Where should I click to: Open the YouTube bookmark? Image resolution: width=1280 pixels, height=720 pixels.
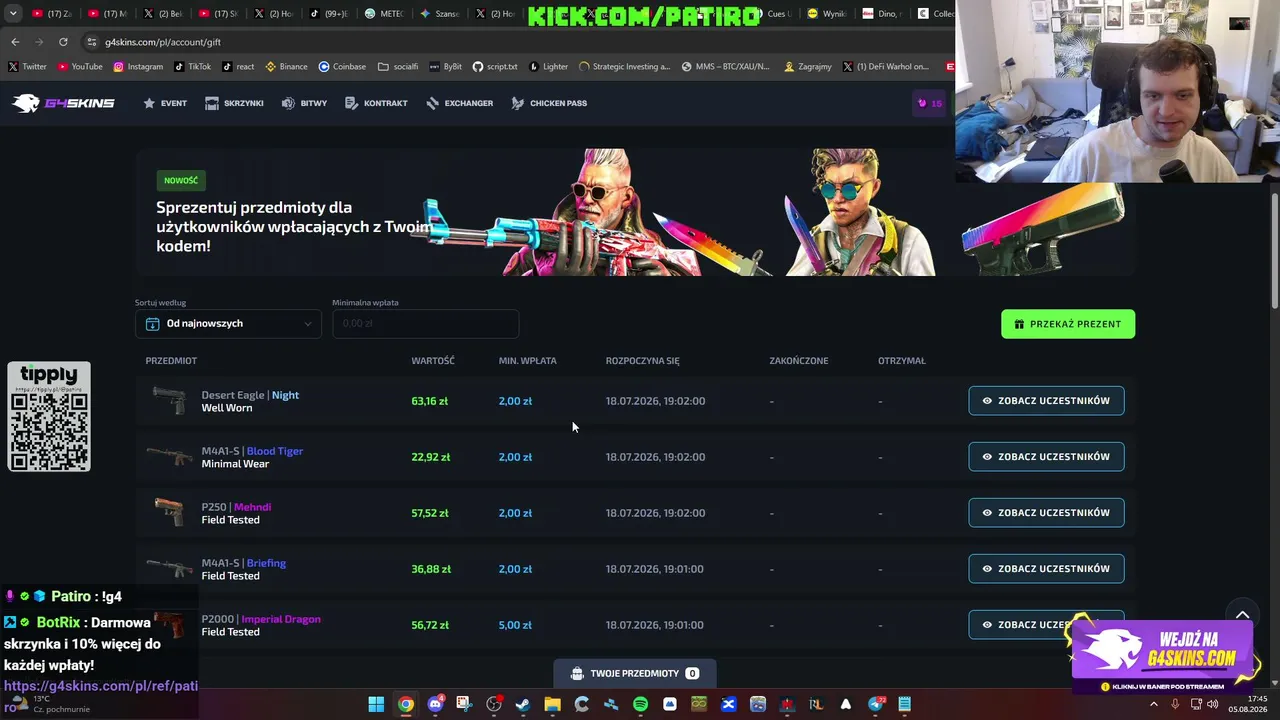[x=80, y=67]
